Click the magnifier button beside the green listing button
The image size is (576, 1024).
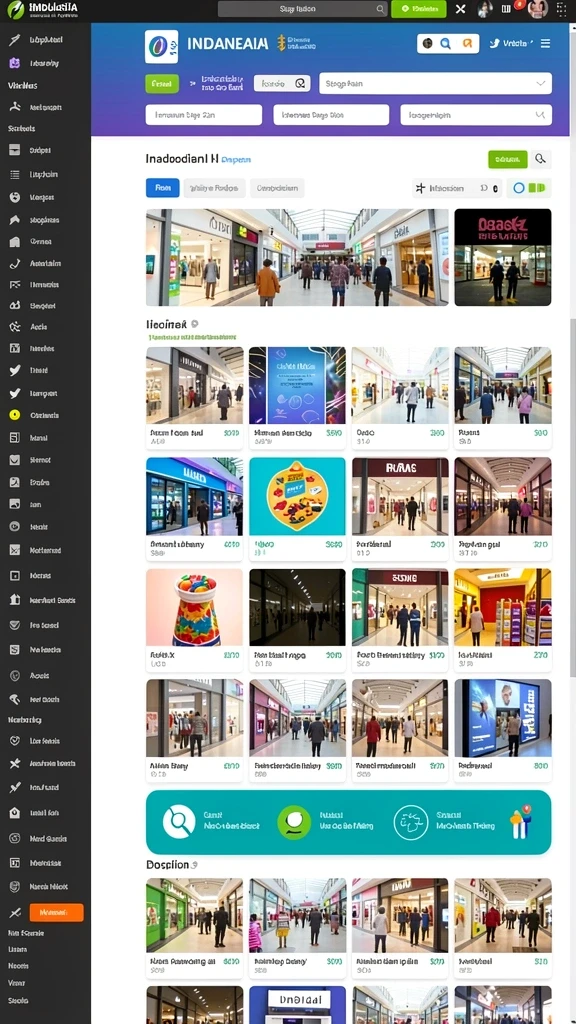tap(541, 159)
